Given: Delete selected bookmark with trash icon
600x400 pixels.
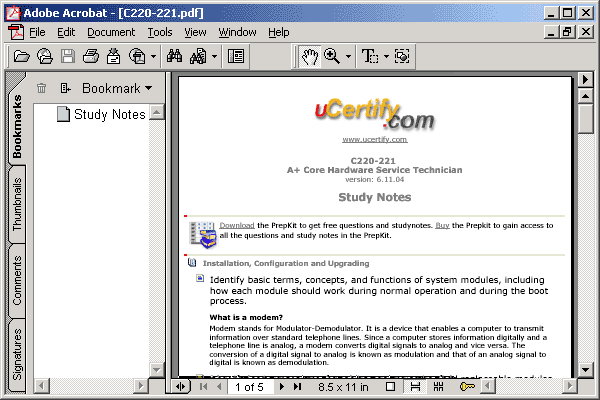Looking at the screenshot, I should click(41, 88).
